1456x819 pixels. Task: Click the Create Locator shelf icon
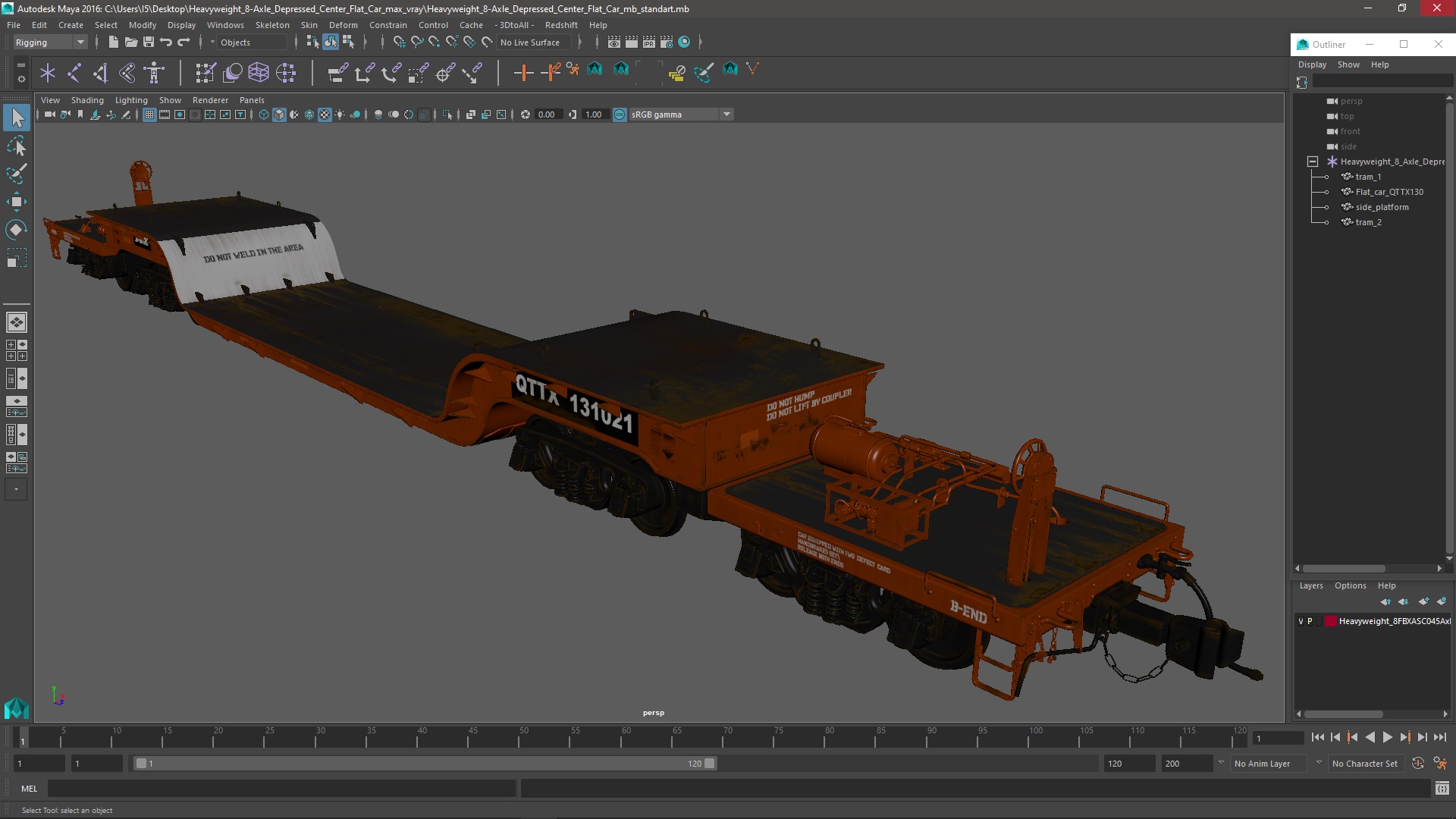click(x=48, y=73)
